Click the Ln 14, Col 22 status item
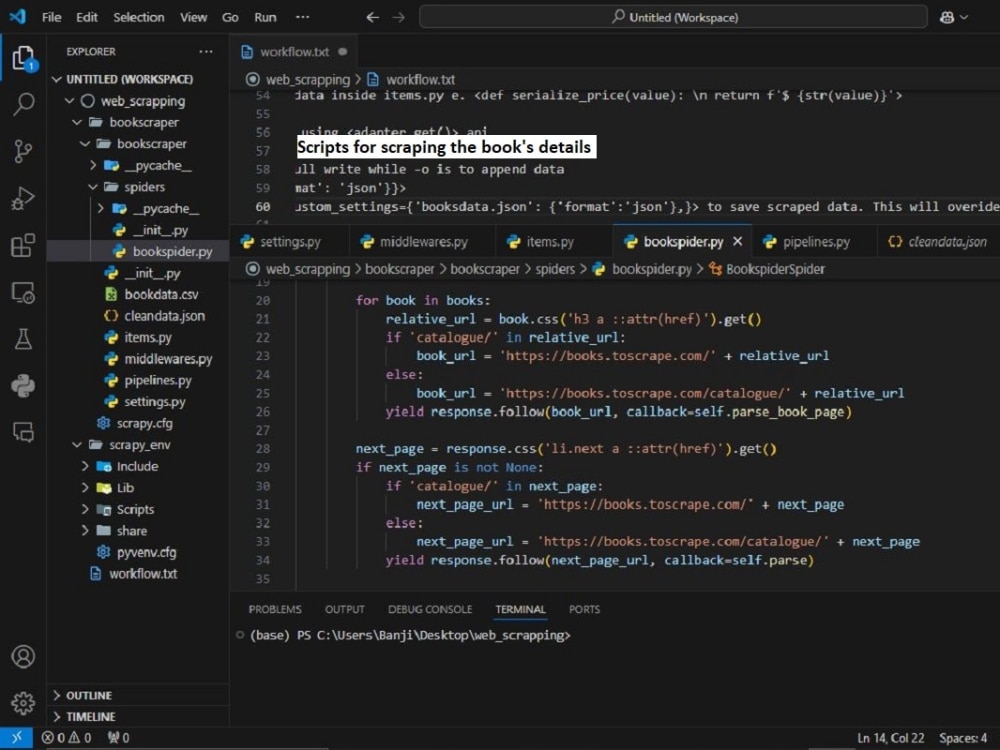The height and width of the screenshot is (750, 1000). (x=890, y=738)
